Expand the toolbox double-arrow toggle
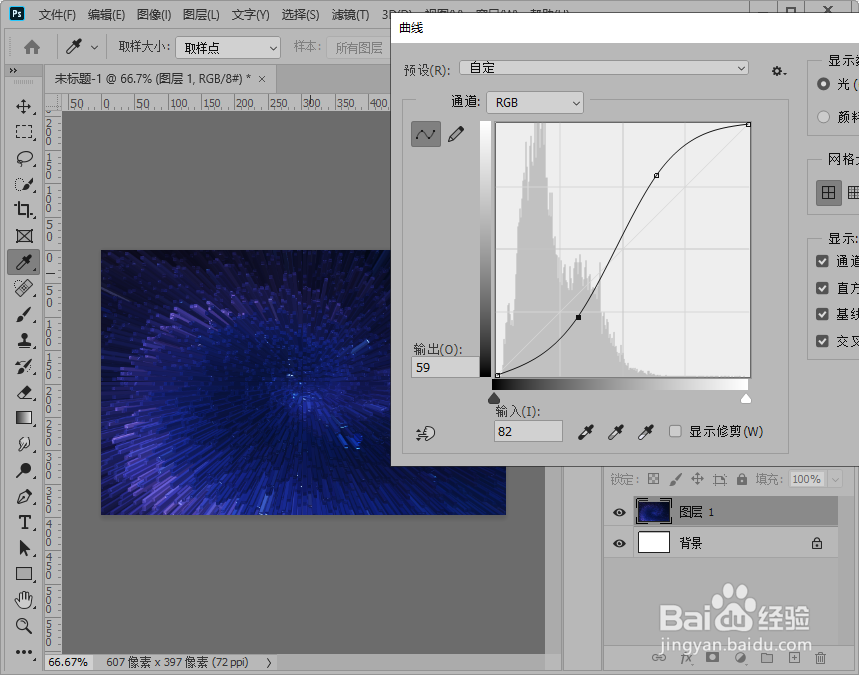This screenshot has height=675, width=859. click(13, 71)
